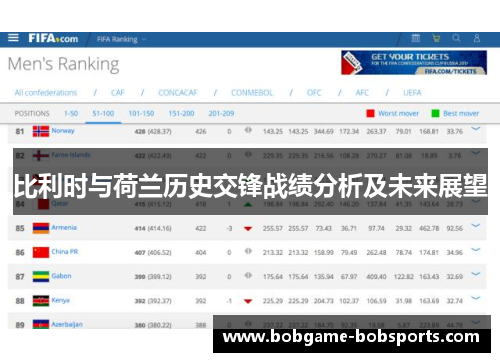Filter by the UEFA confederation

pyautogui.click(x=412, y=93)
